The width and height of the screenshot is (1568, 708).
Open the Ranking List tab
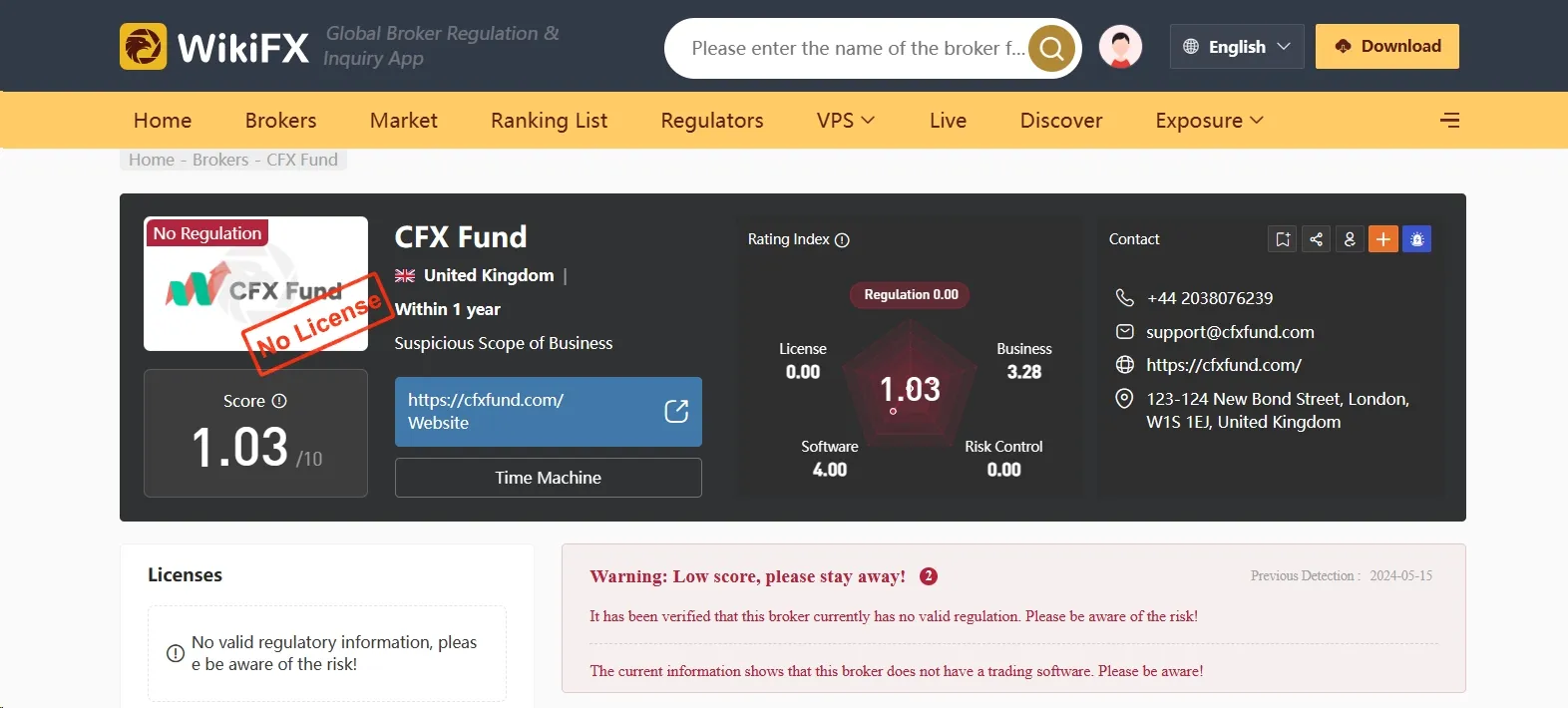click(x=549, y=121)
